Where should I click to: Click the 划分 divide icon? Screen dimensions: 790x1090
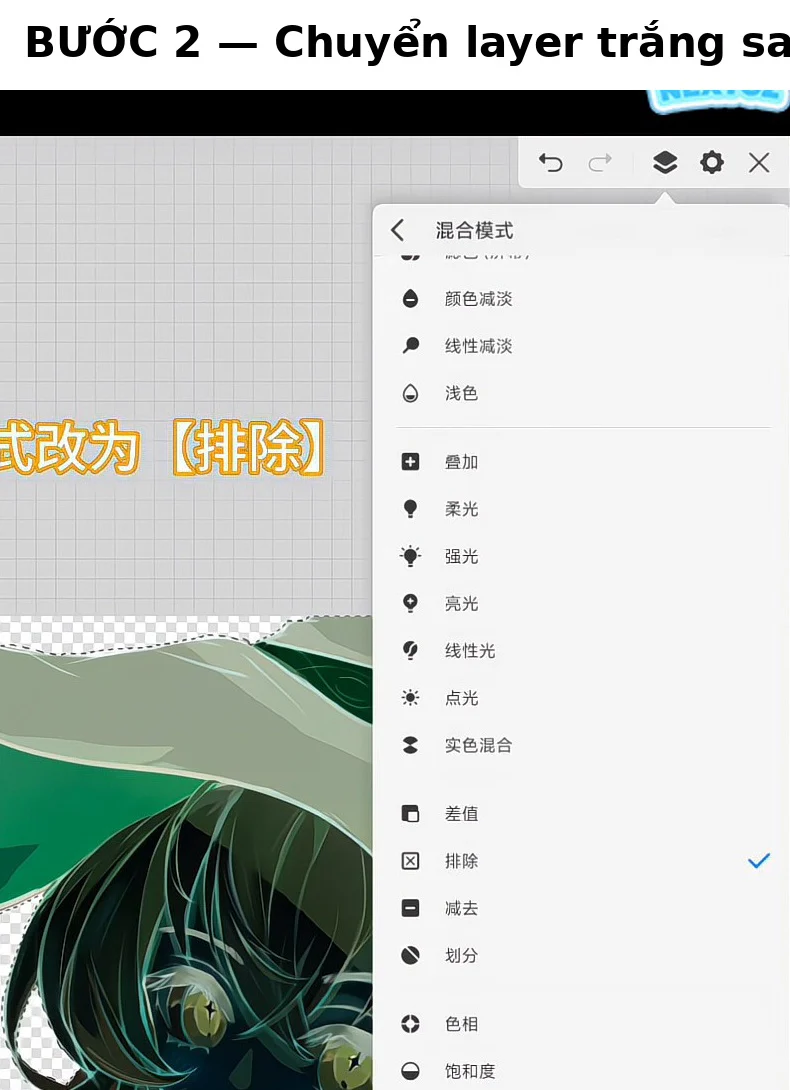pos(410,956)
